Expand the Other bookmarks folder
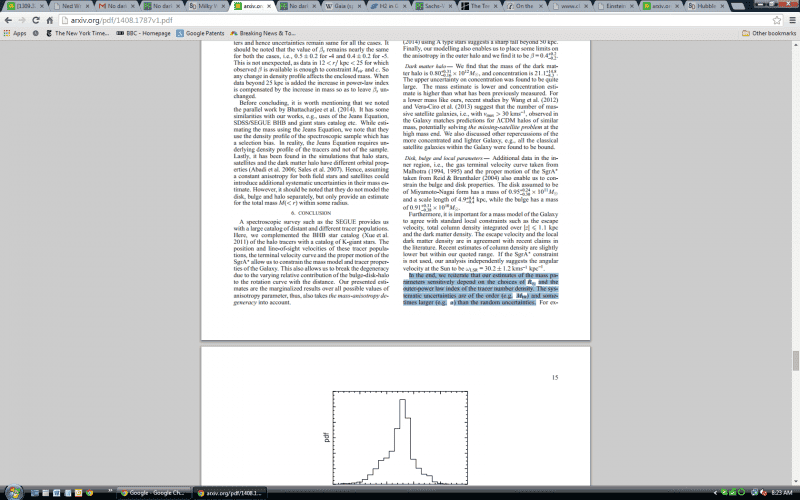 769,33
